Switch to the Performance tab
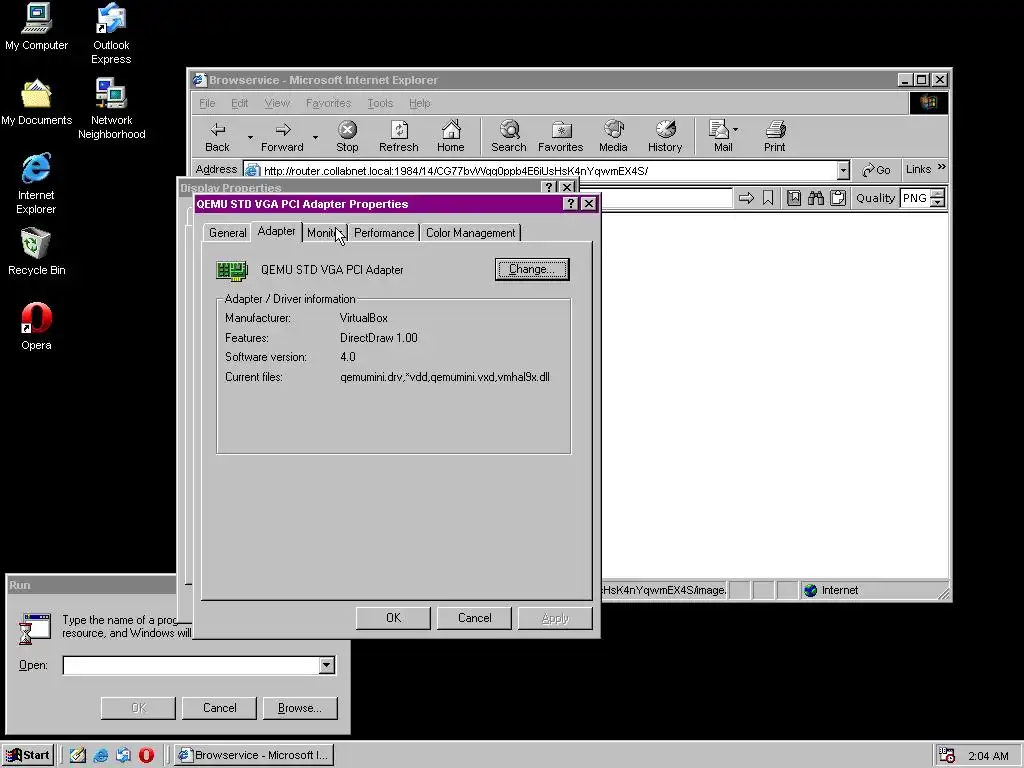The height and width of the screenshot is (768, 1024). point(384,233)
